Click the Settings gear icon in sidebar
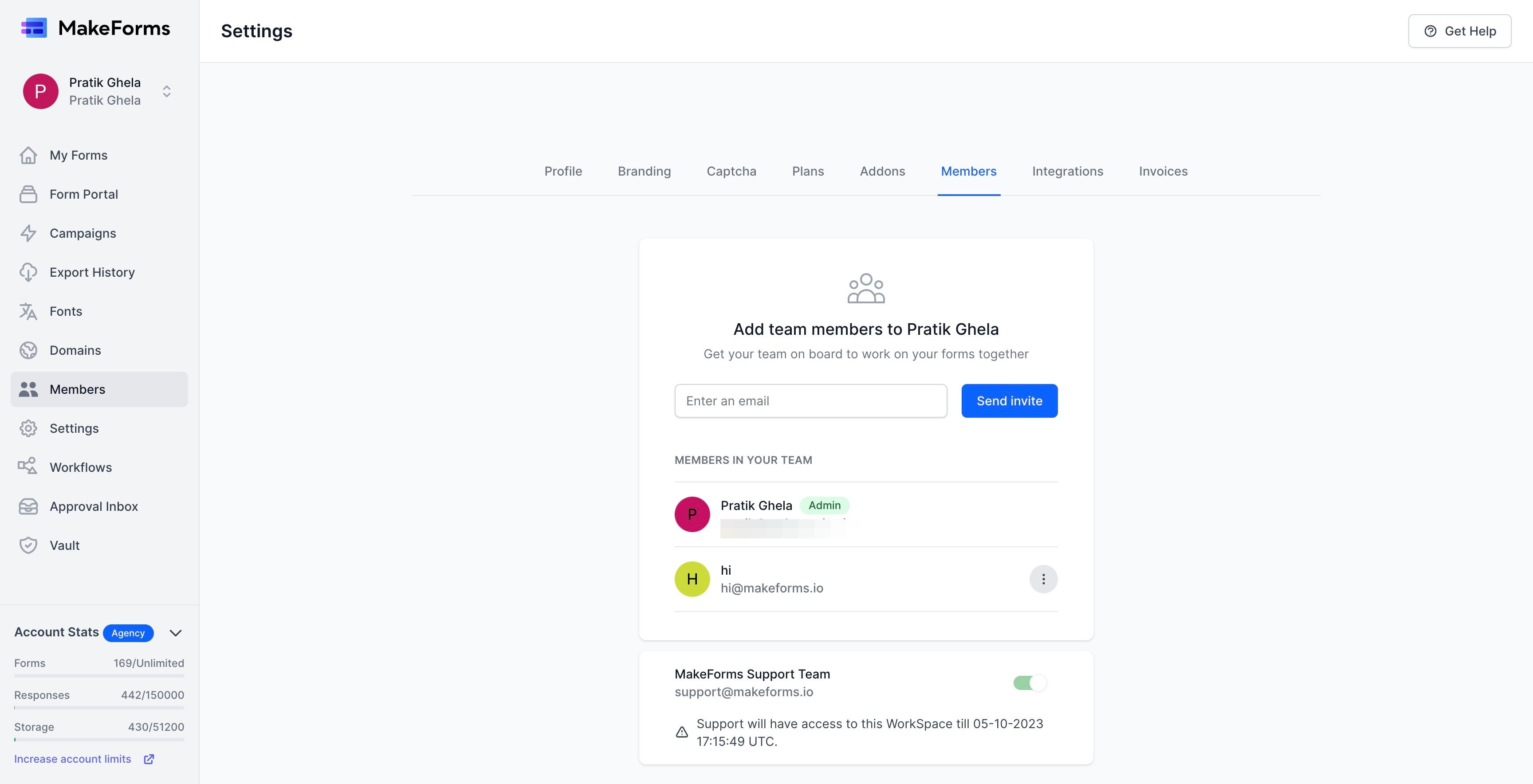Viewport: 1533px width, 784px height. click(28, 428)
